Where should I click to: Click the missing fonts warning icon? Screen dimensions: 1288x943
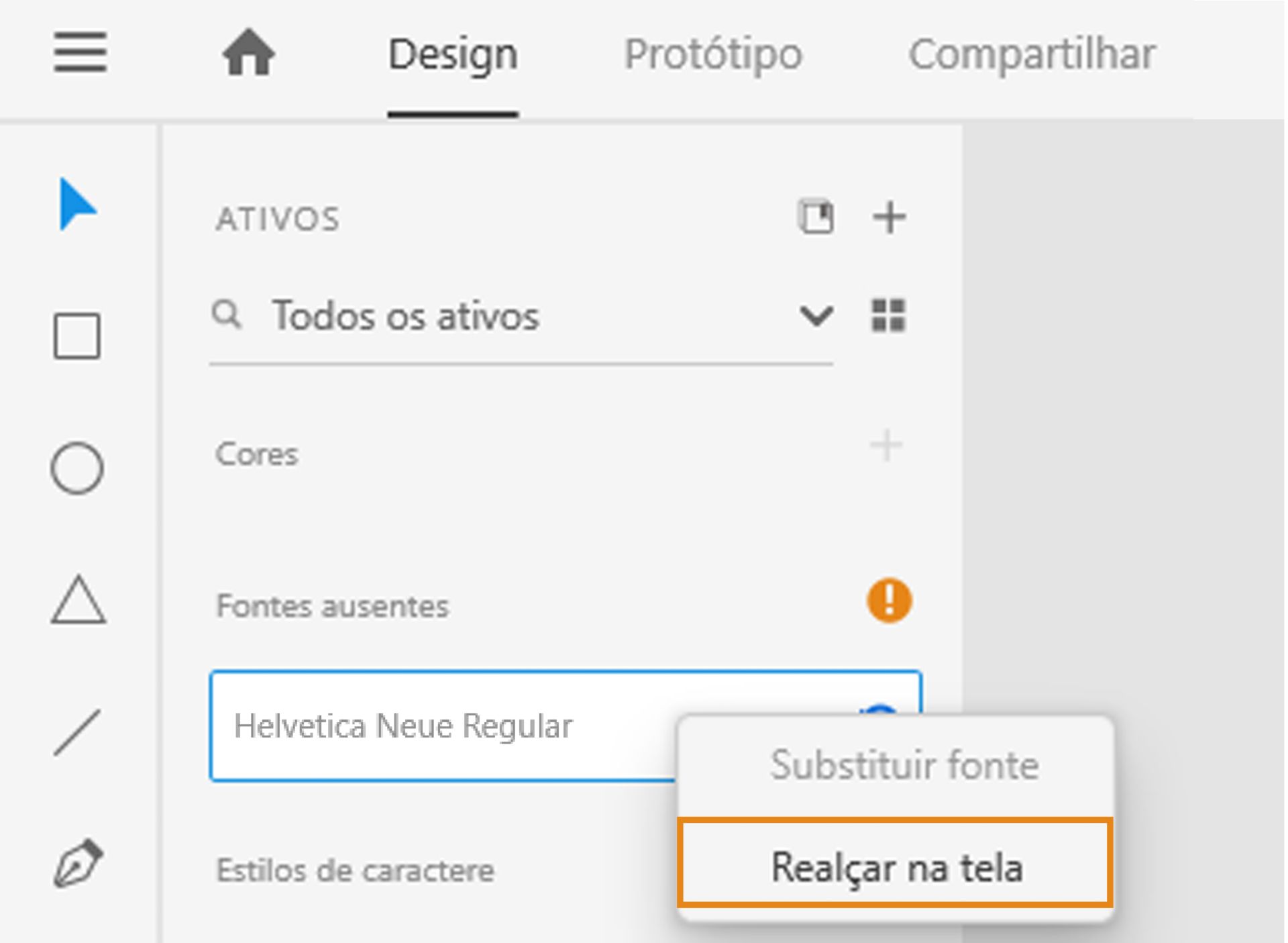(x=889, y=601)
